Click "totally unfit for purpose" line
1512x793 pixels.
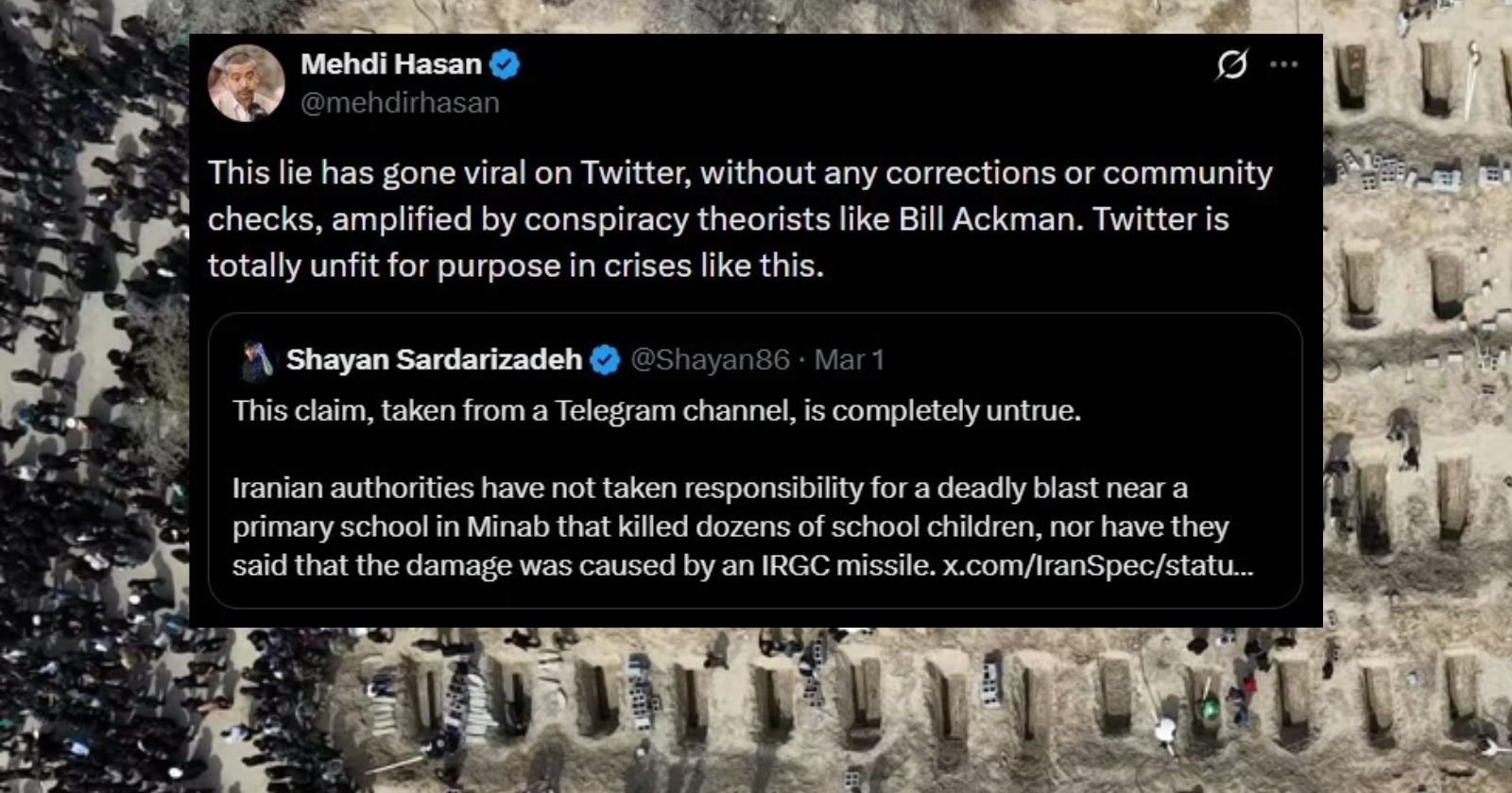516,266
